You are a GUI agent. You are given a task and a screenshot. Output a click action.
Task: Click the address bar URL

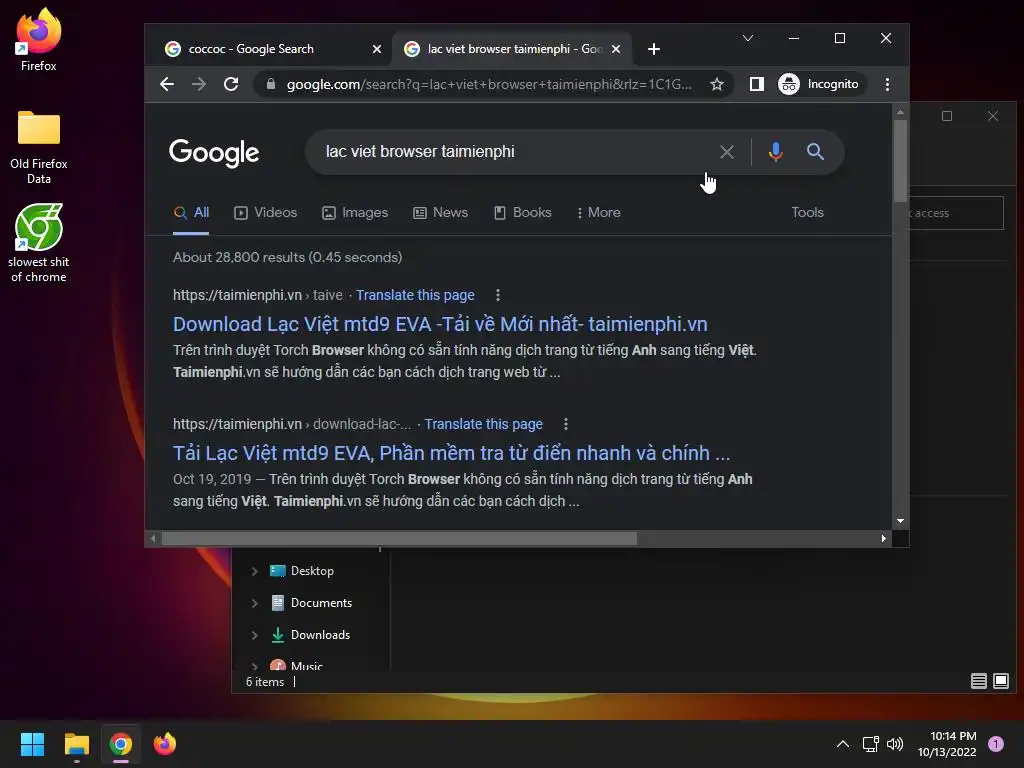[488, 84]
